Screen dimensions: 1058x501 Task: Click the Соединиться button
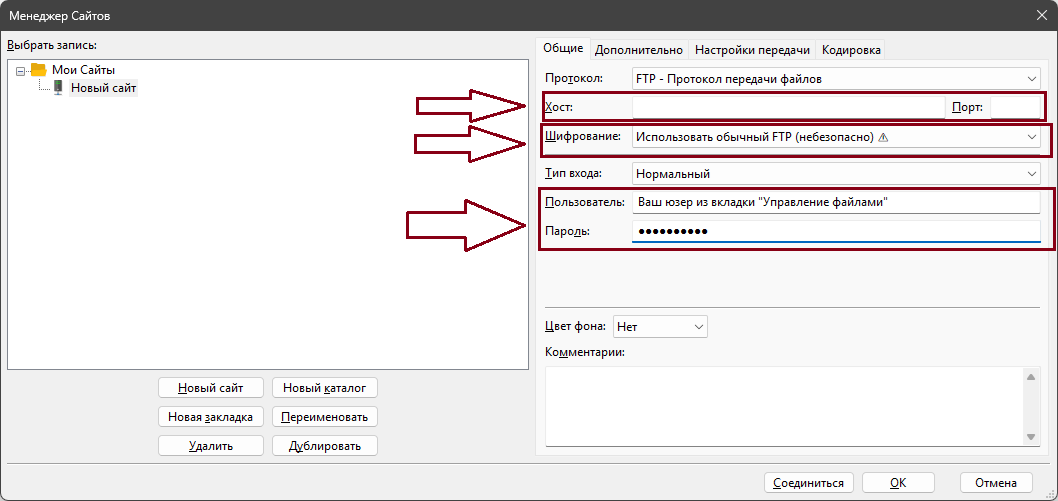coord(809,483)
